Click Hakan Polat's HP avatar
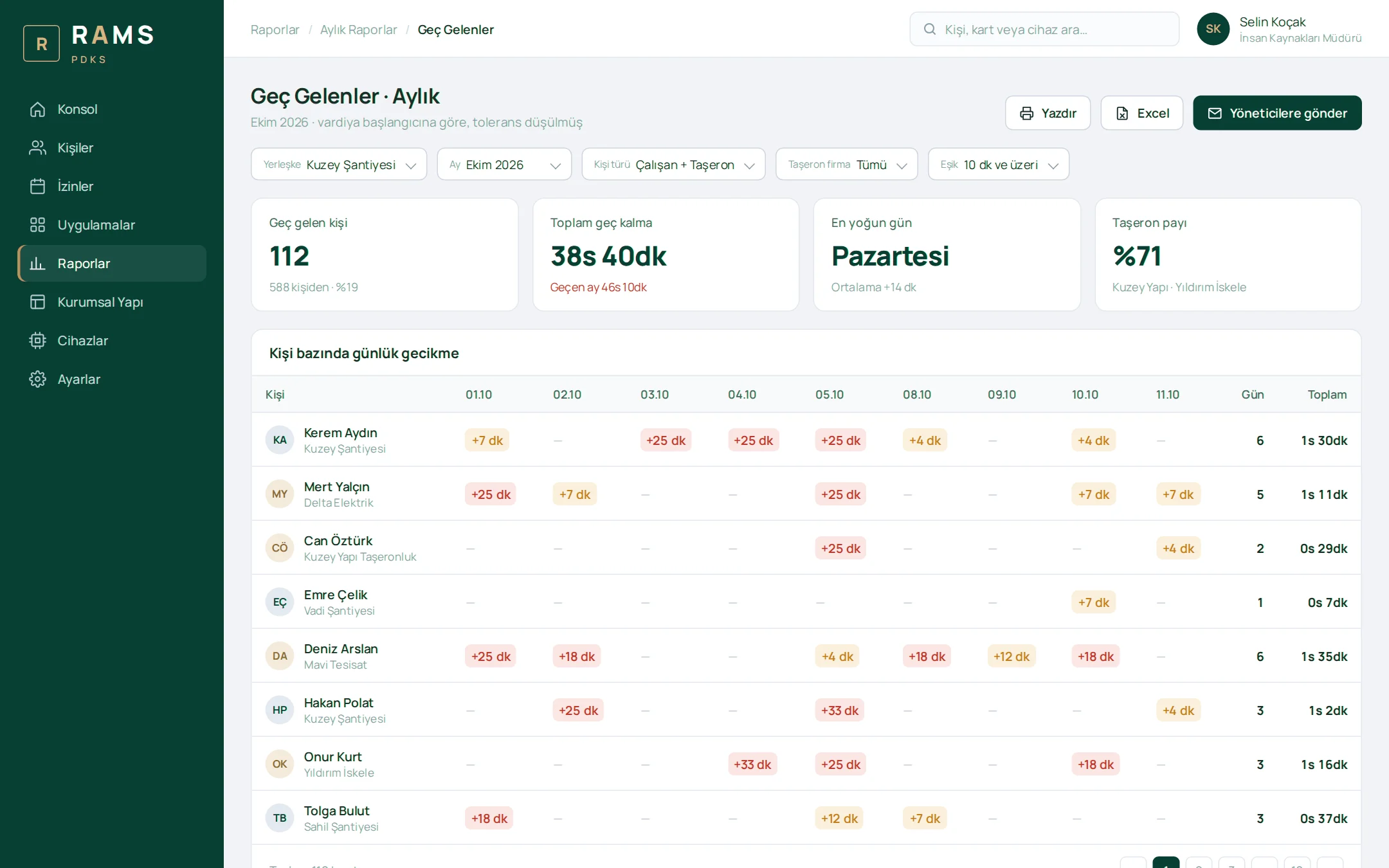The height and width of the screenshot is (868, 1389). point(279,710)
